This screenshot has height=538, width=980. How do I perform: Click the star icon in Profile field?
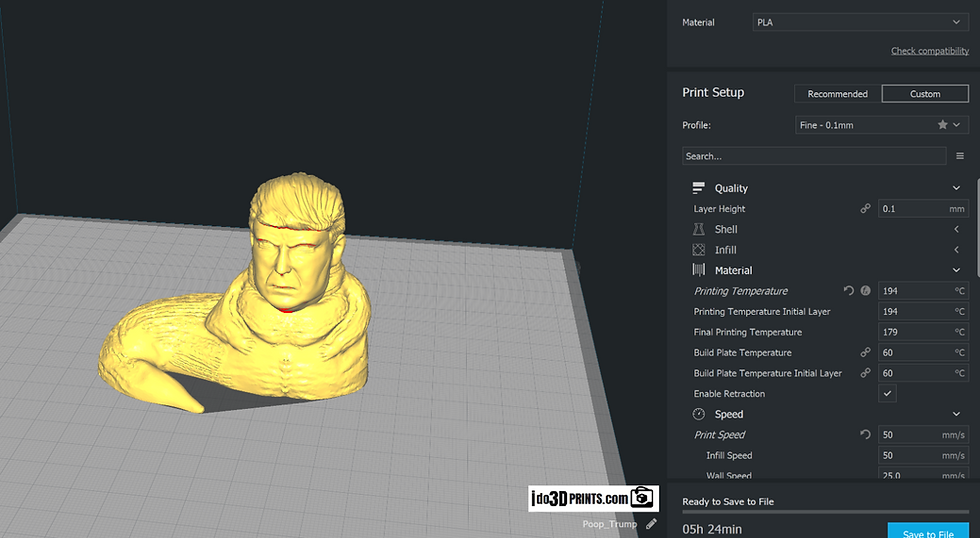click(942, 125)
